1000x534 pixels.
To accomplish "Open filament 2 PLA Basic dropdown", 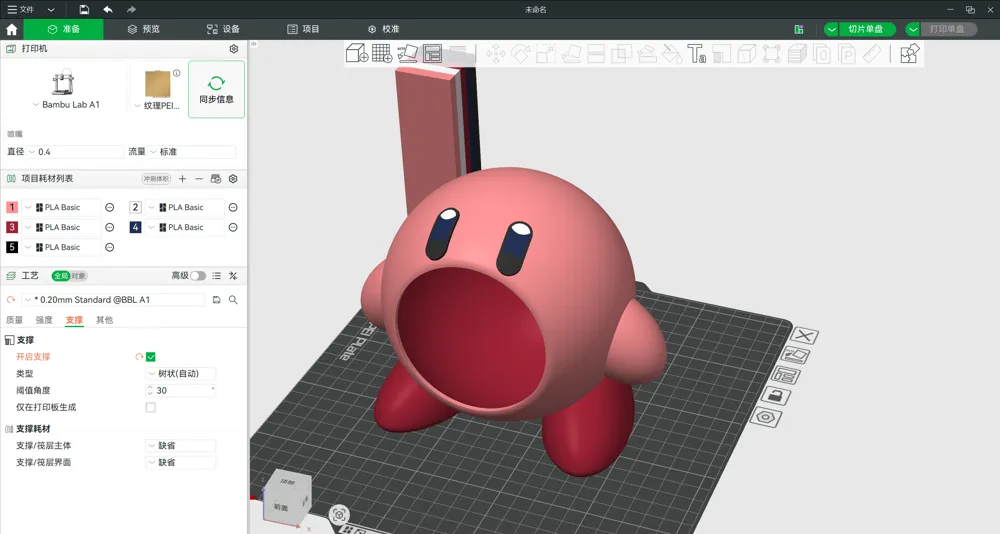I will point(185,207).
